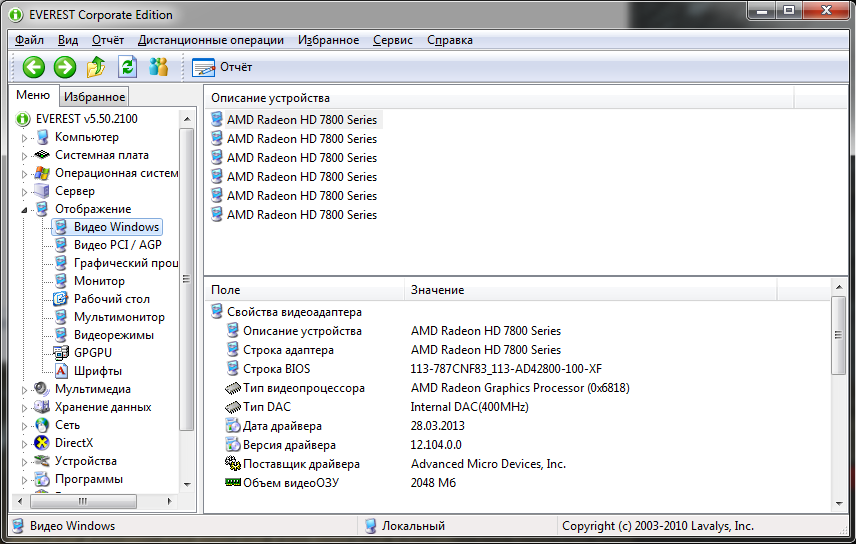Collapse the Отображение tree node
856x544 pixels.
click(24, 210)
